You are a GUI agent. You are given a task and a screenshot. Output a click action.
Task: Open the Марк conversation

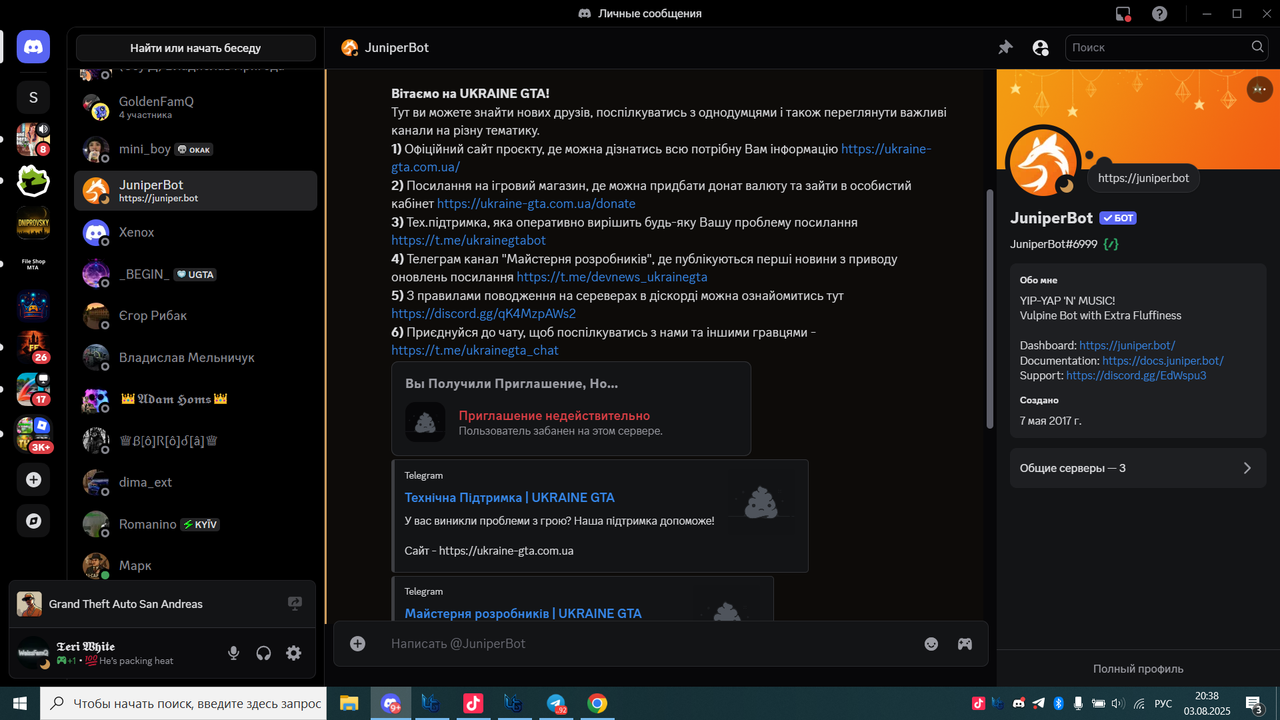(196, 565)
